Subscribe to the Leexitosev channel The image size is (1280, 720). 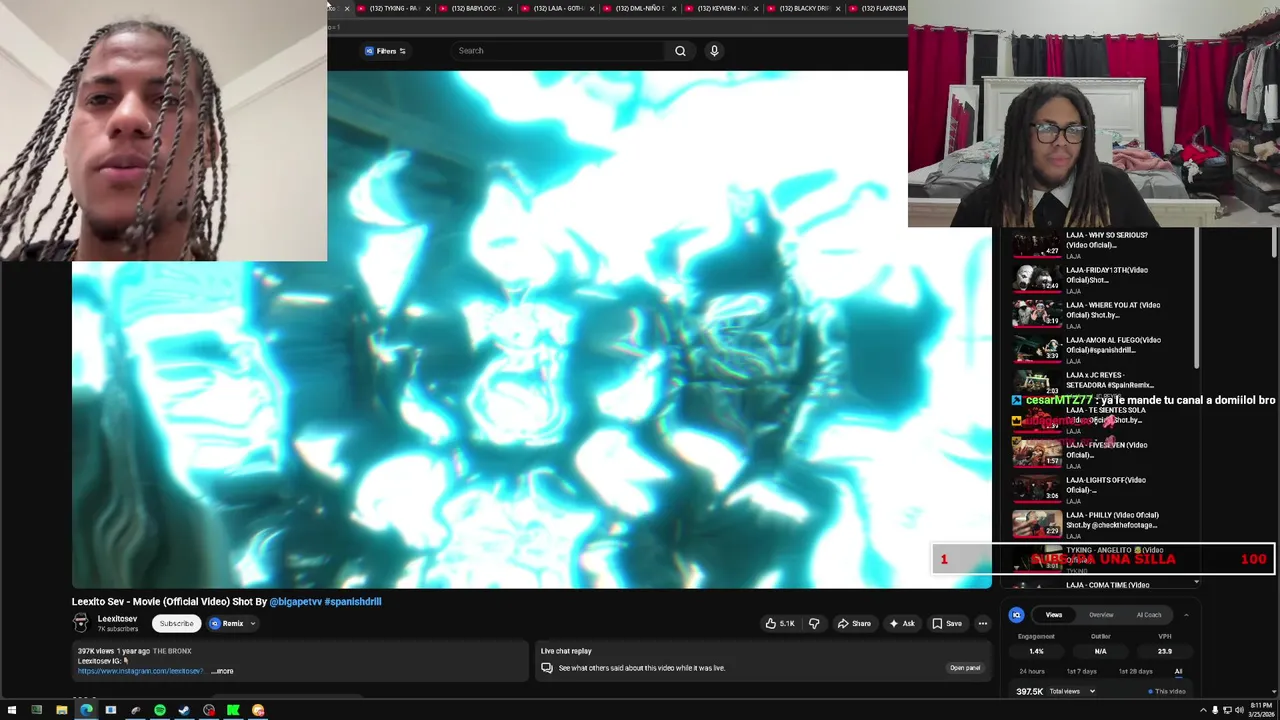pos(176,623)
